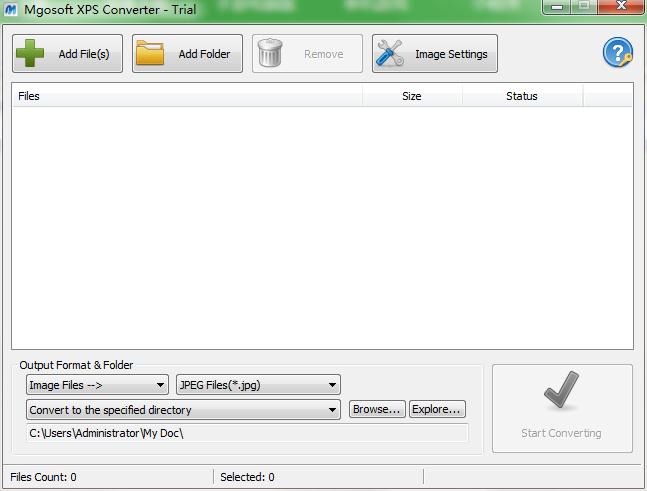The width and height of the screenshot is (647, 491).
Task: Click the Browse... button
Action: 377,409
